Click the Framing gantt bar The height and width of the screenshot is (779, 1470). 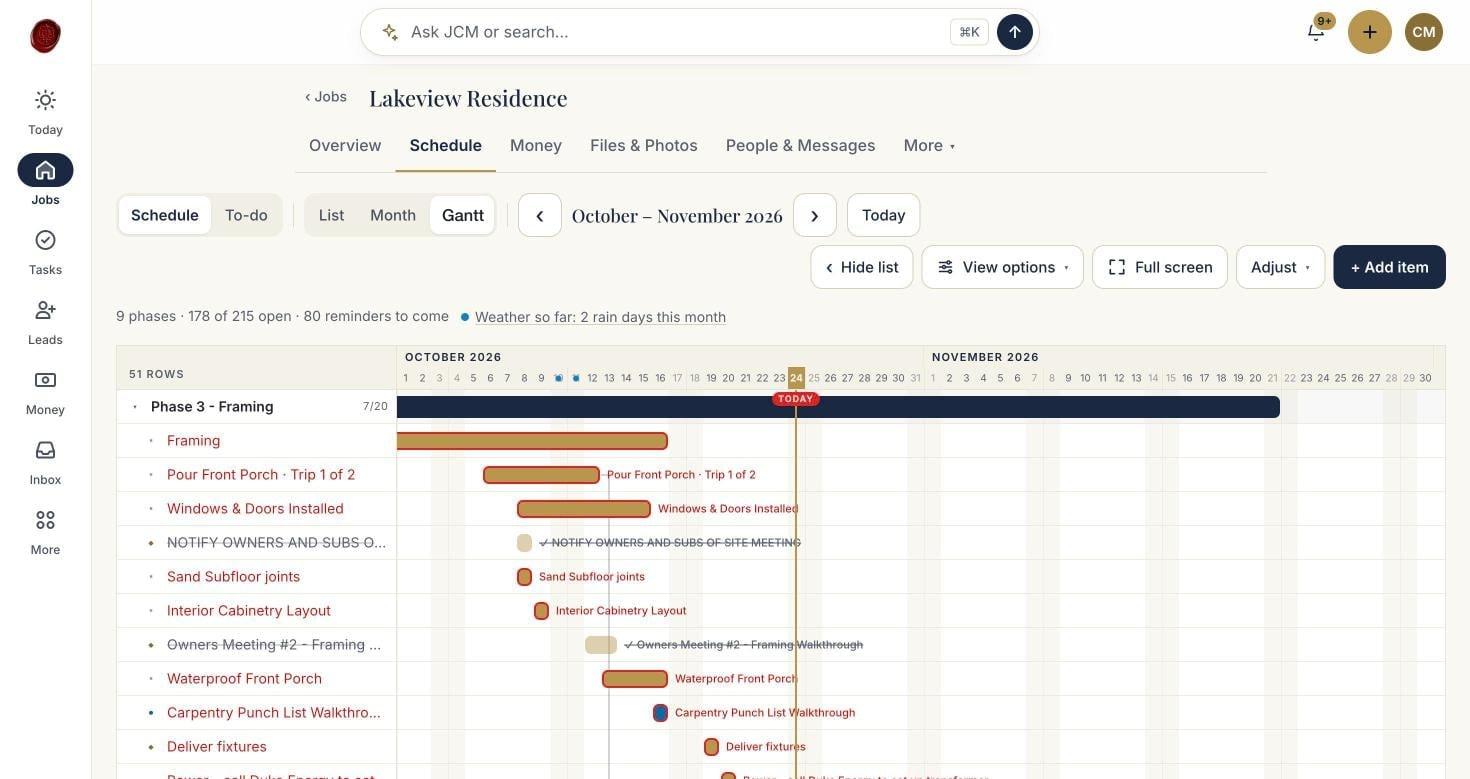(x=532, y=441)
